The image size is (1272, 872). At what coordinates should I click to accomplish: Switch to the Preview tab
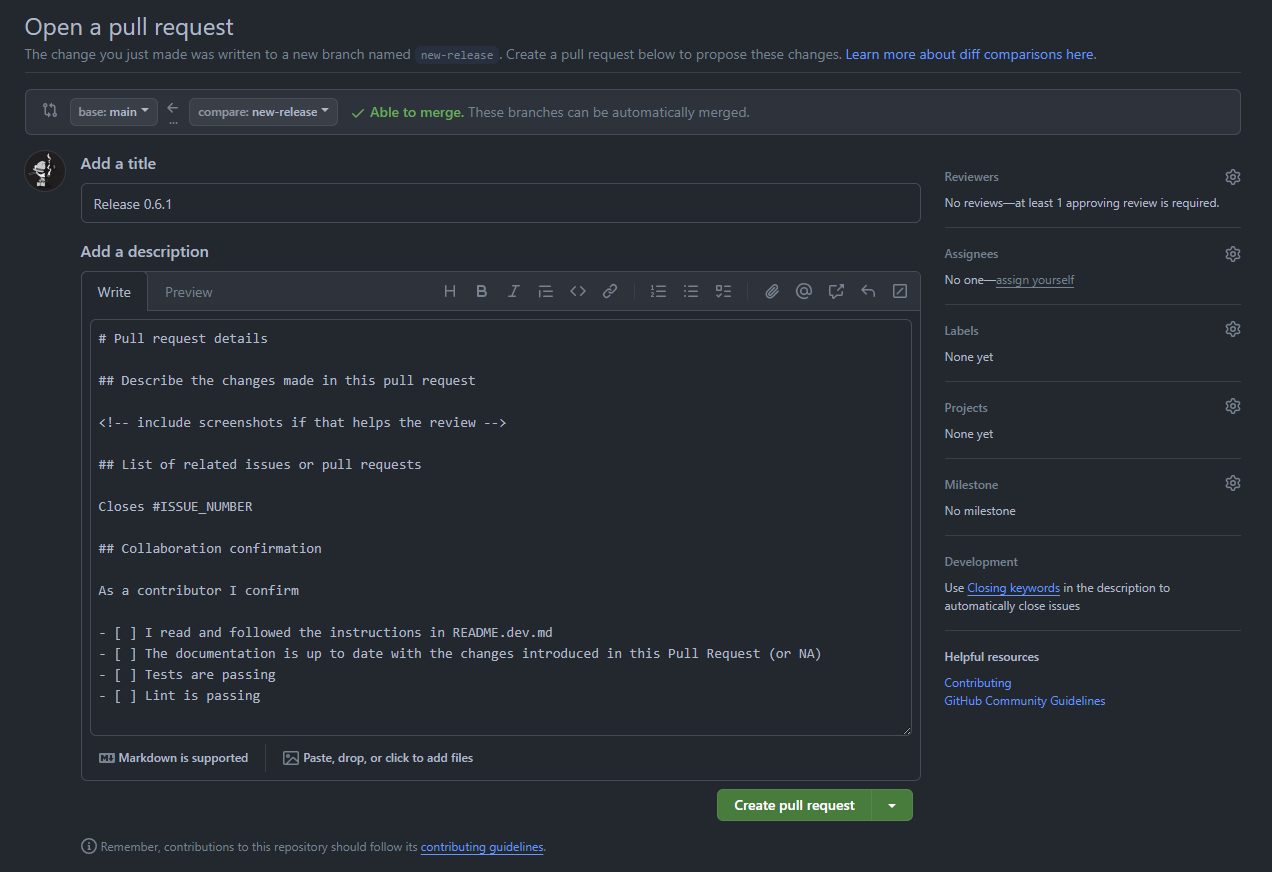[x=188, y=292]
